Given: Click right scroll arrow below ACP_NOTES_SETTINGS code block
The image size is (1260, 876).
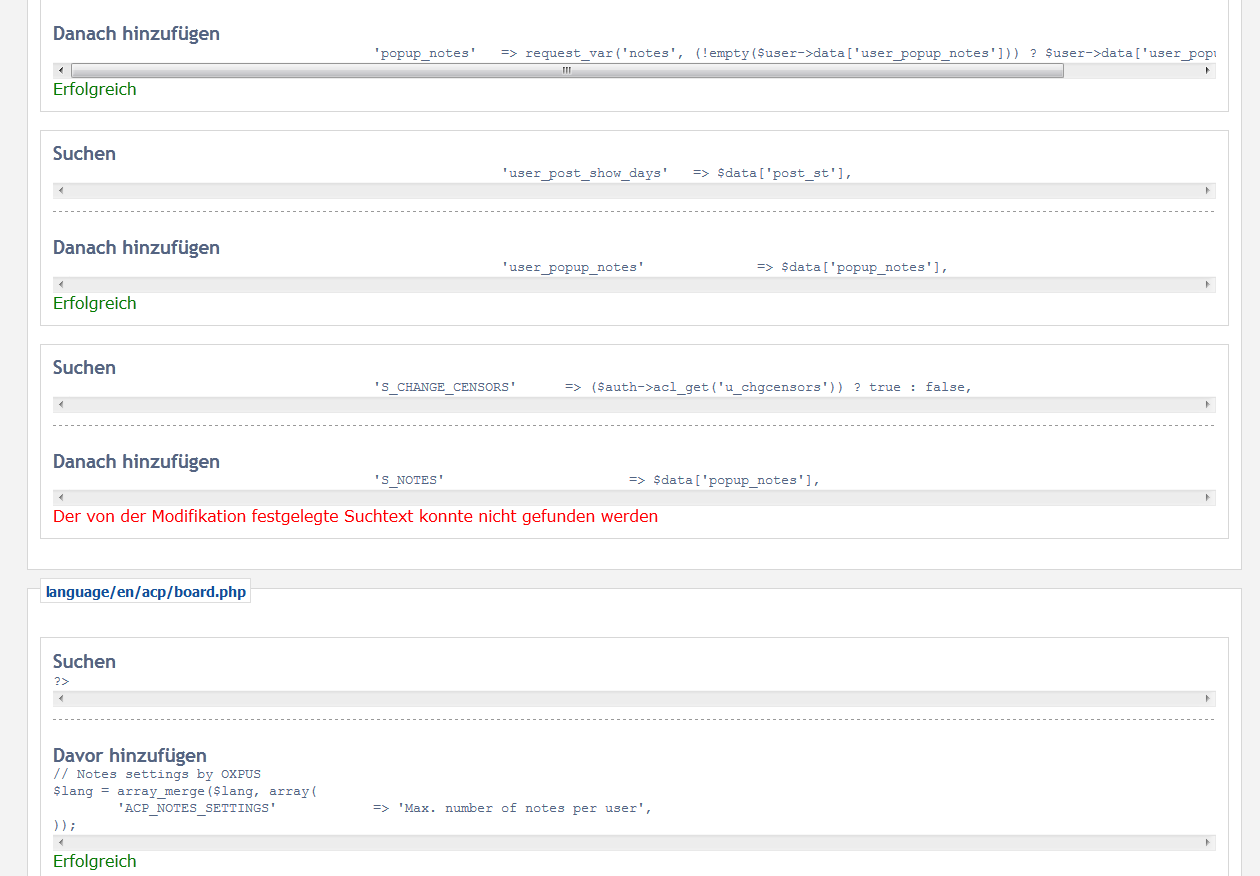Looking at the screenshot, I should tap(1207, 843).
